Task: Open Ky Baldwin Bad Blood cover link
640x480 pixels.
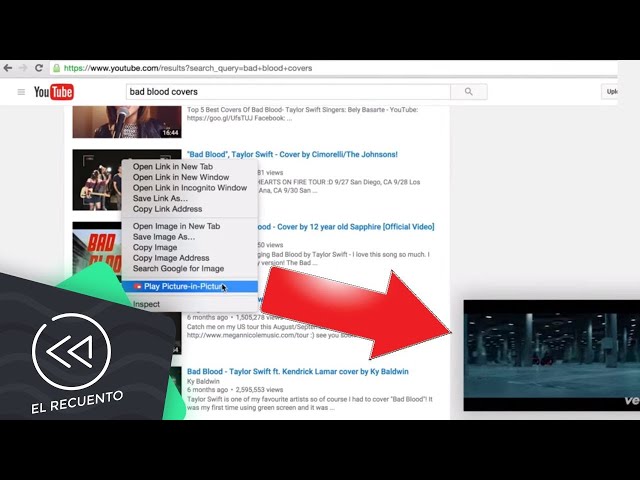Action: pyautogui.click(x=298, y=371)
